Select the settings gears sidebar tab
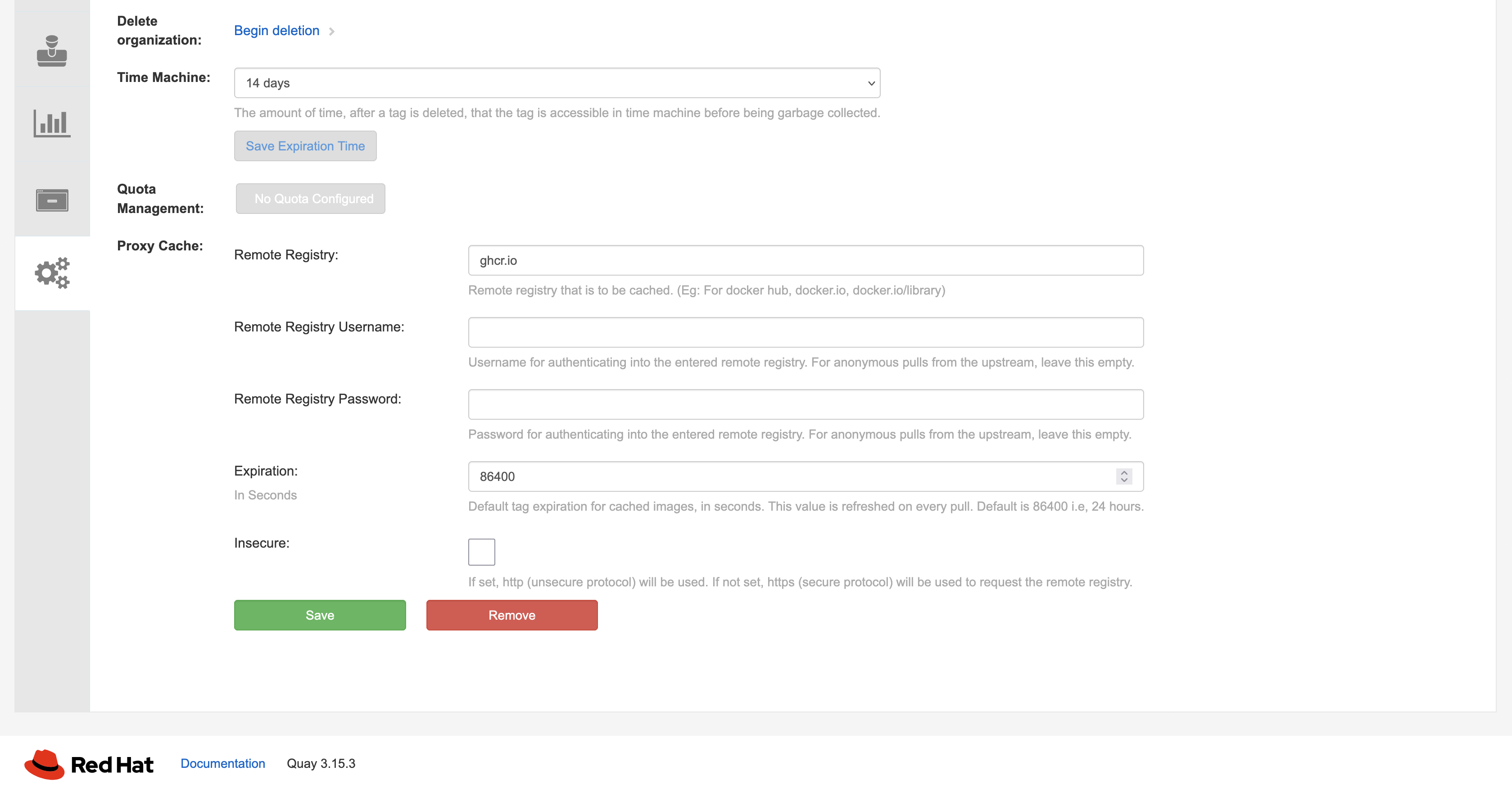The width and height of the screenshot is (1512, 789). point(52,273)
